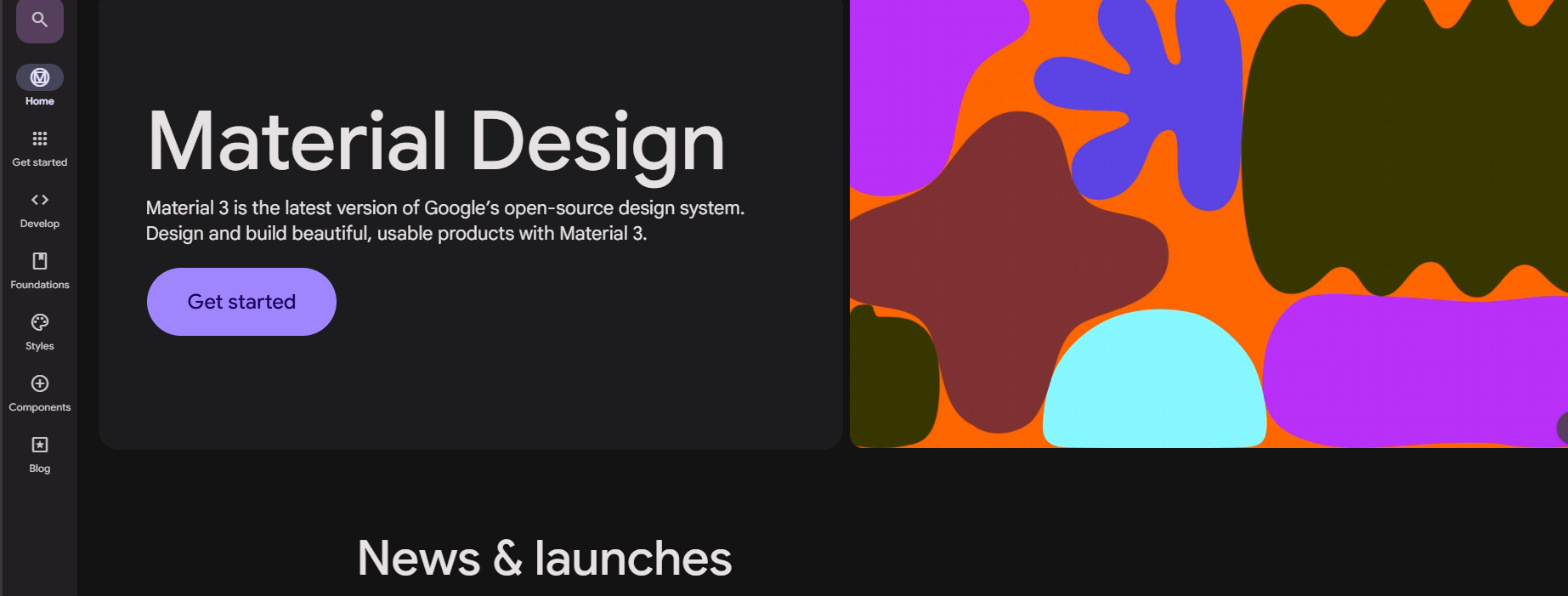Click the partially visible round button at image edge
Image resolution: width=1568 pixels, height=596 pixels.
pyautogui.click(x=1562, y=428)
